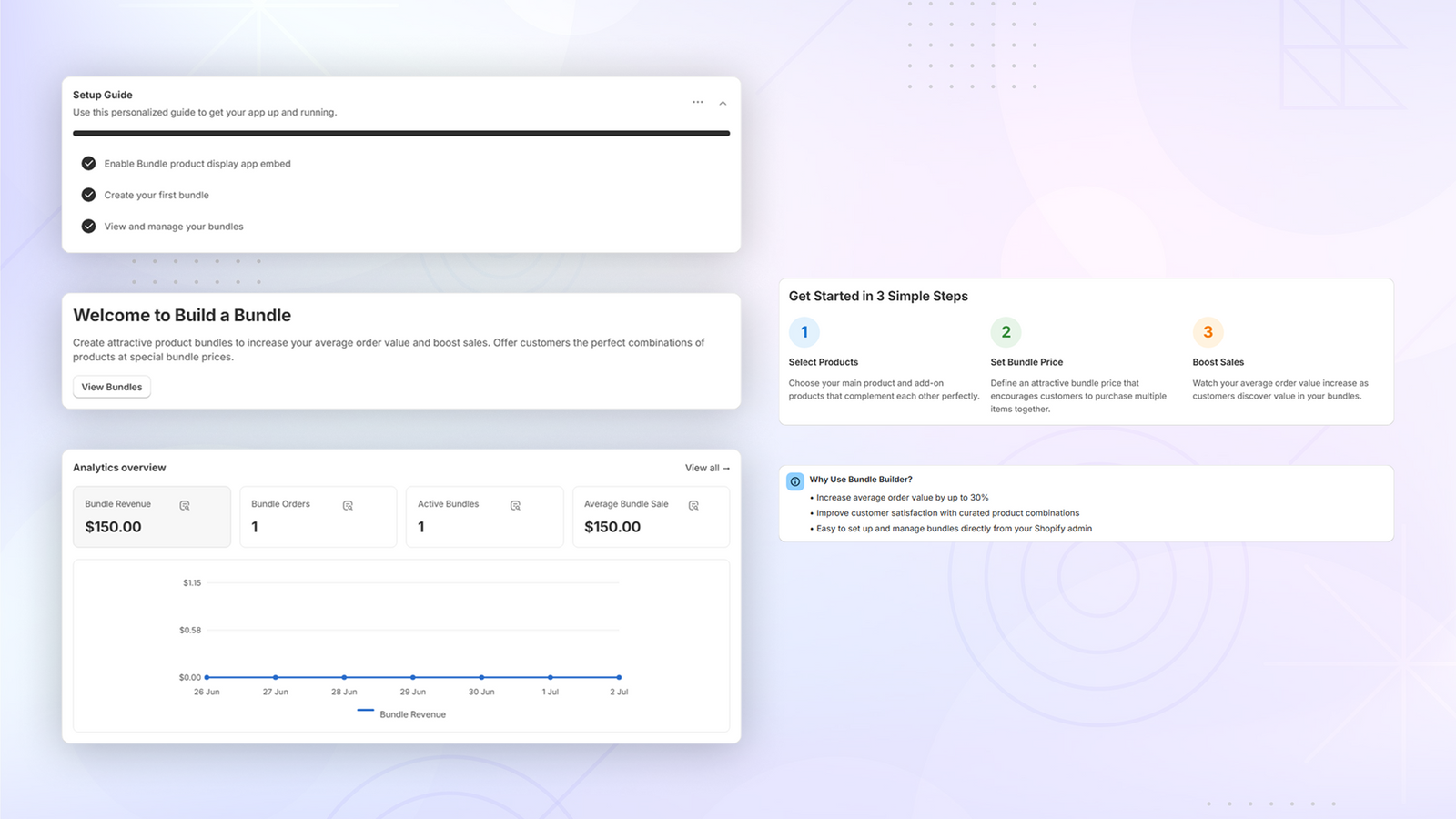Click the Create your first bundle text
The width and height of the screenshot is (1456, 819).
pos(157,195)
